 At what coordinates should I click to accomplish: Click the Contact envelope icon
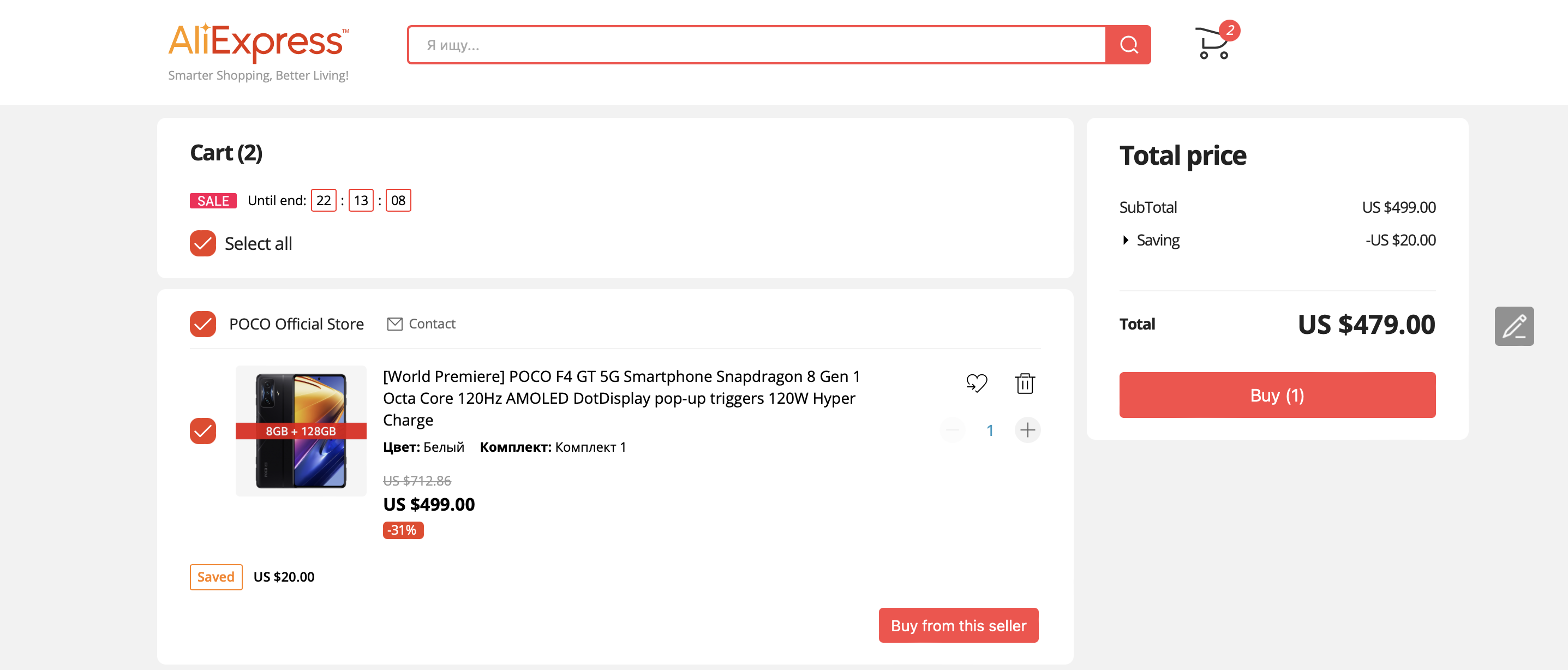coord(394,324)
